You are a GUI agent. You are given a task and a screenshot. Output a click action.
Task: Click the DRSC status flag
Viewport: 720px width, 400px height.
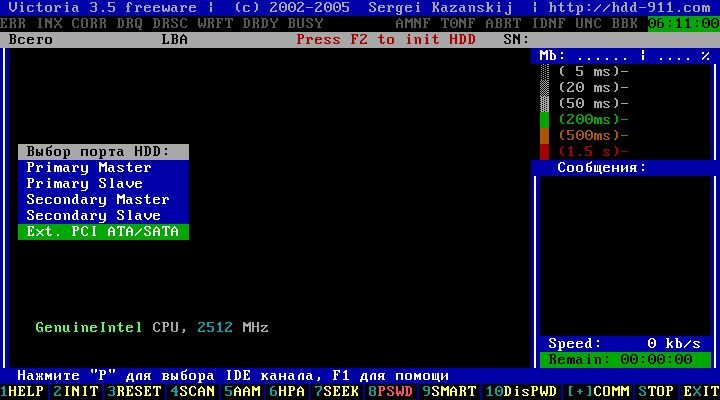pos(170,23)
